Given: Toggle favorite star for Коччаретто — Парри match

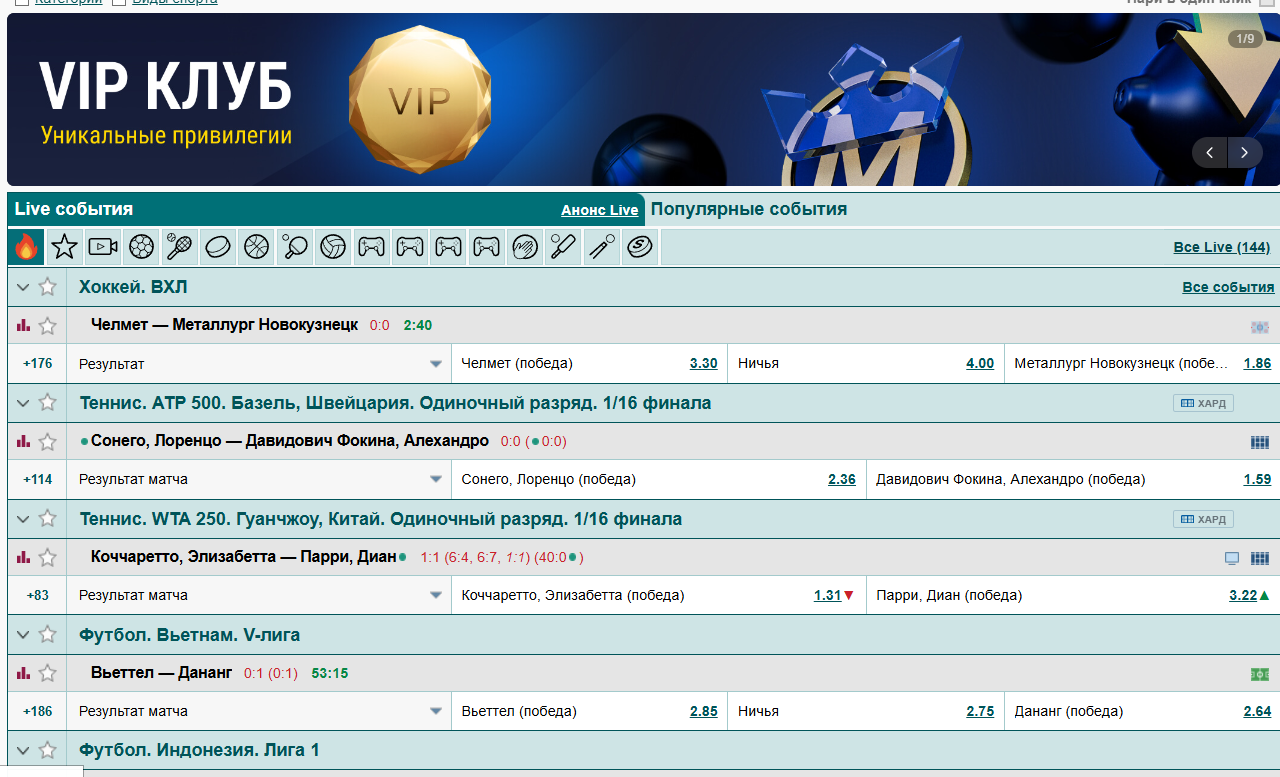Looking at the screenshot, I should (x=47, y=557).
